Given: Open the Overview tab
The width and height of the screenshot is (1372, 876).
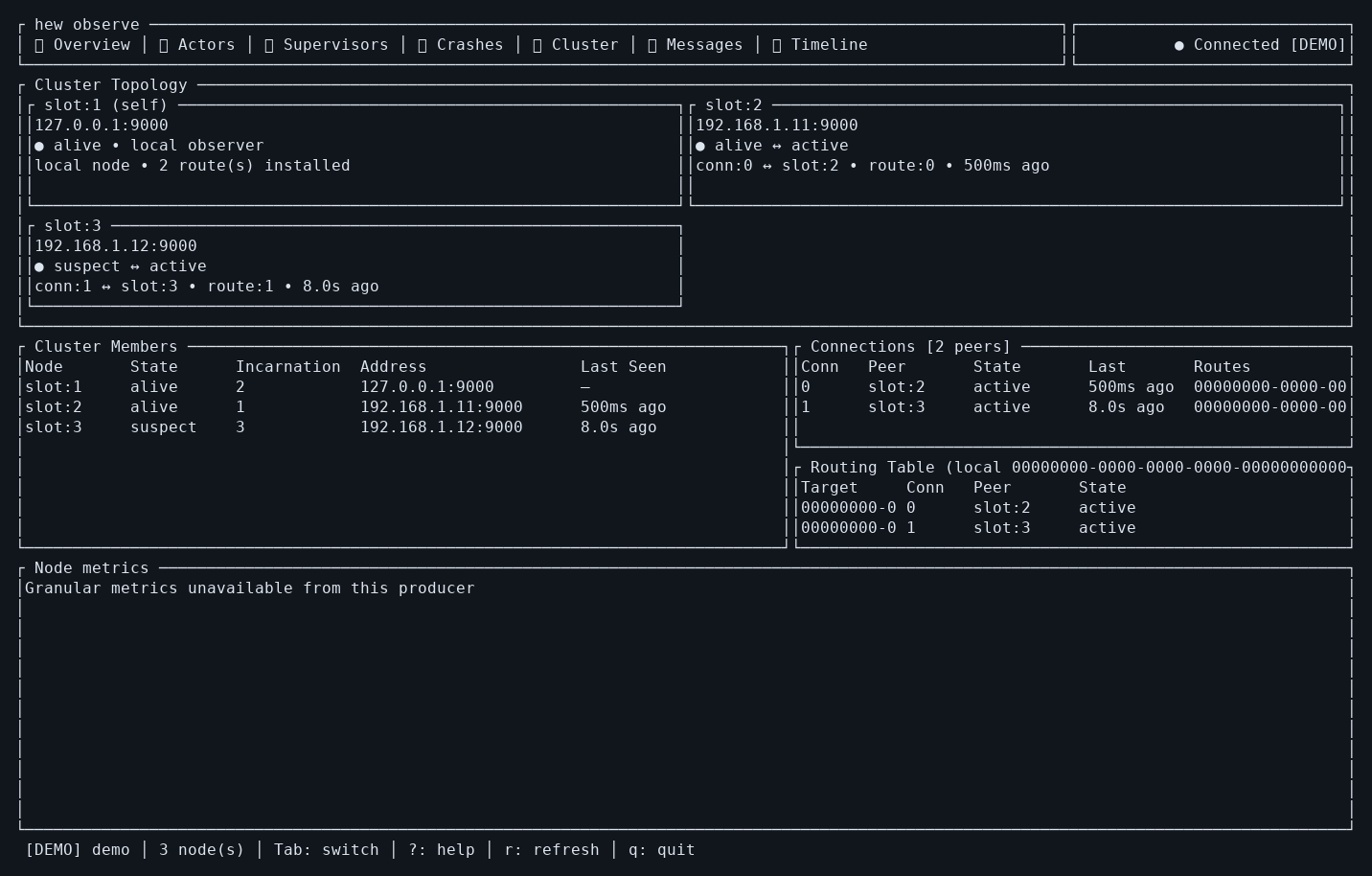Looking at the screenshot, I should point(82,45).
